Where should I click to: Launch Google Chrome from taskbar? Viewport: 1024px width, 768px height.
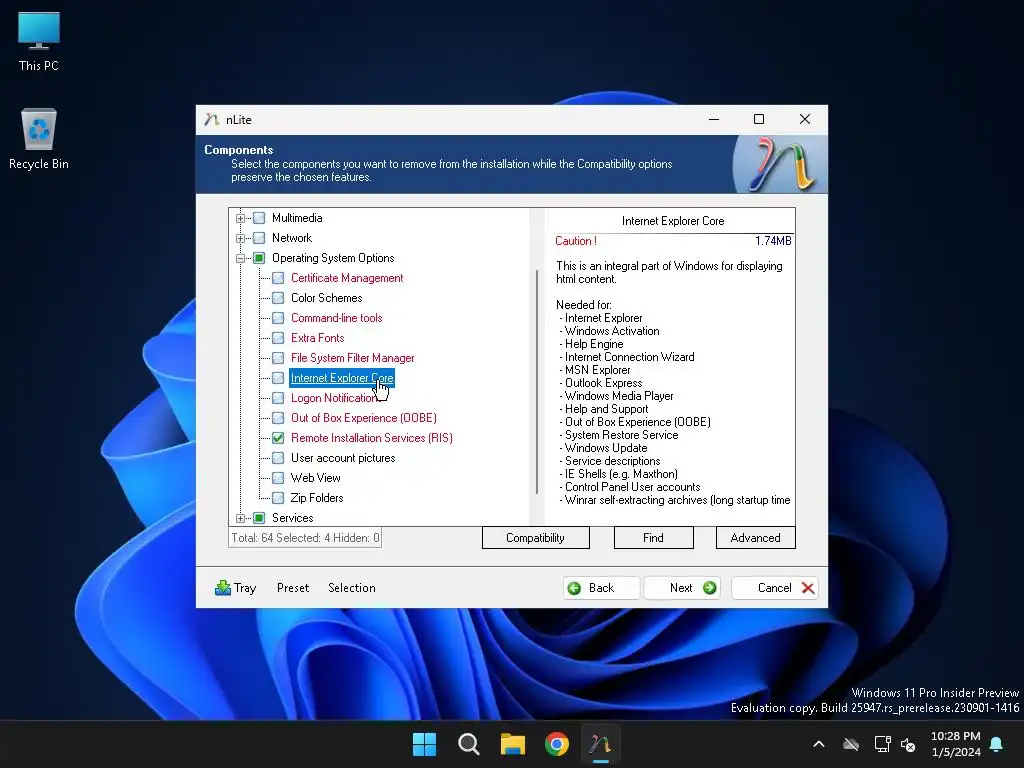557,744
